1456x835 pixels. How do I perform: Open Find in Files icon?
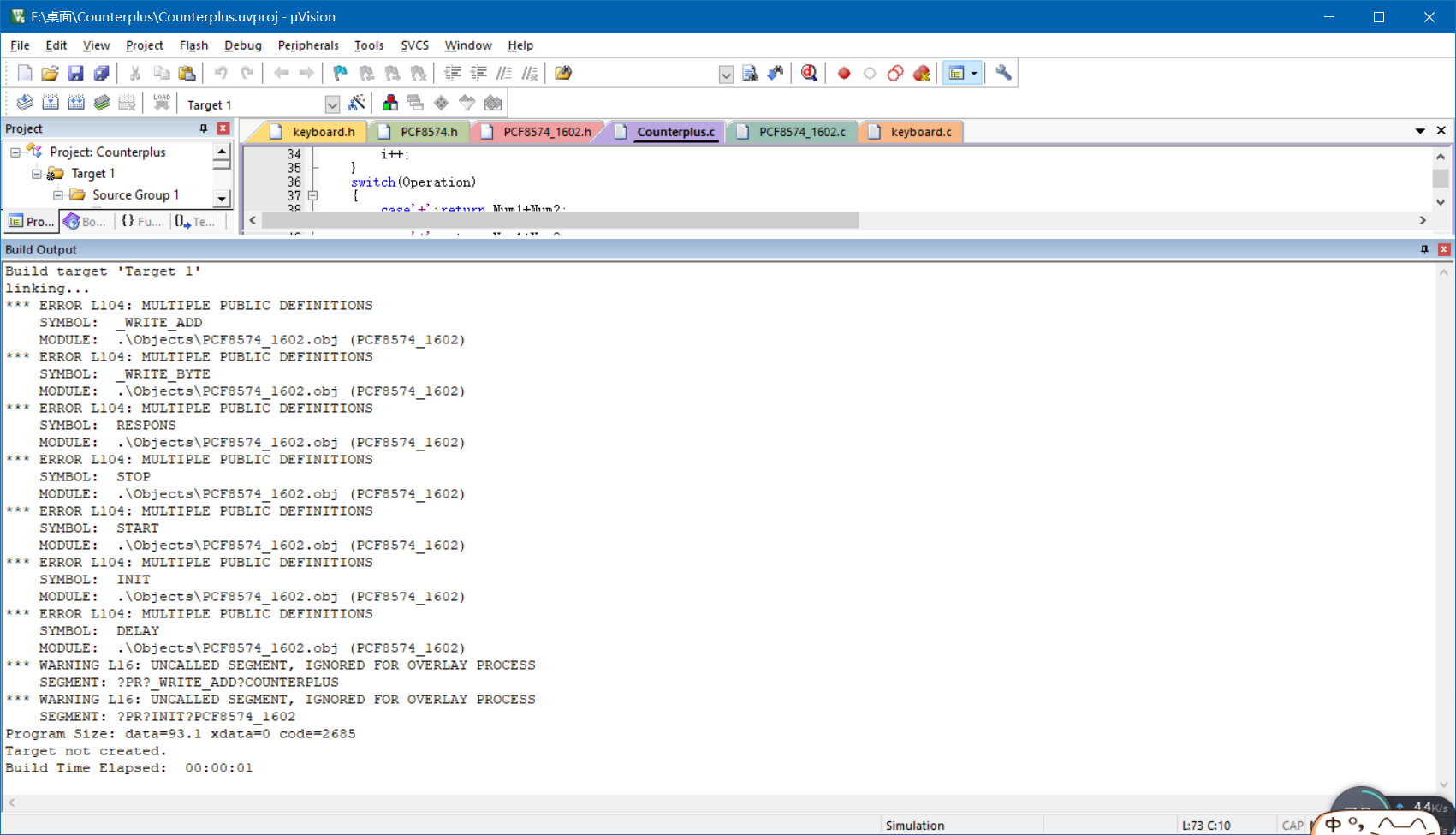(x=563, y=74)
